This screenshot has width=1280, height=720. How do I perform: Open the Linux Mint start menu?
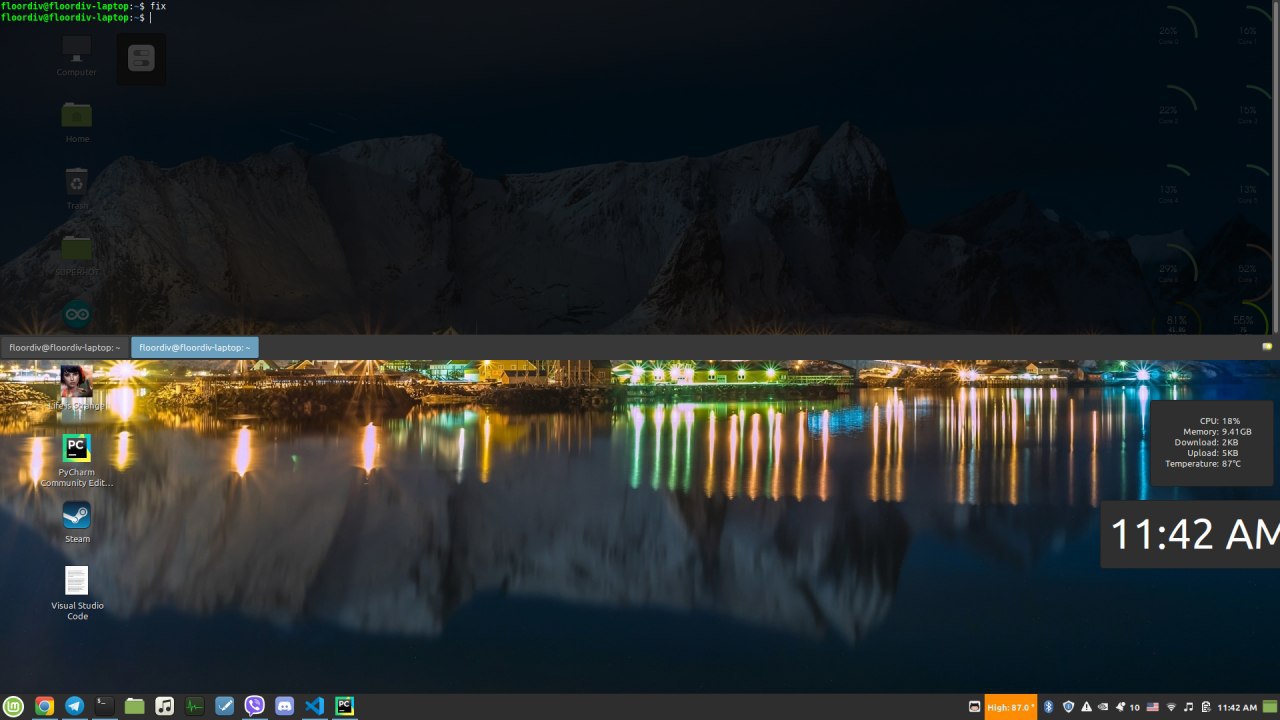click(14, 706)
